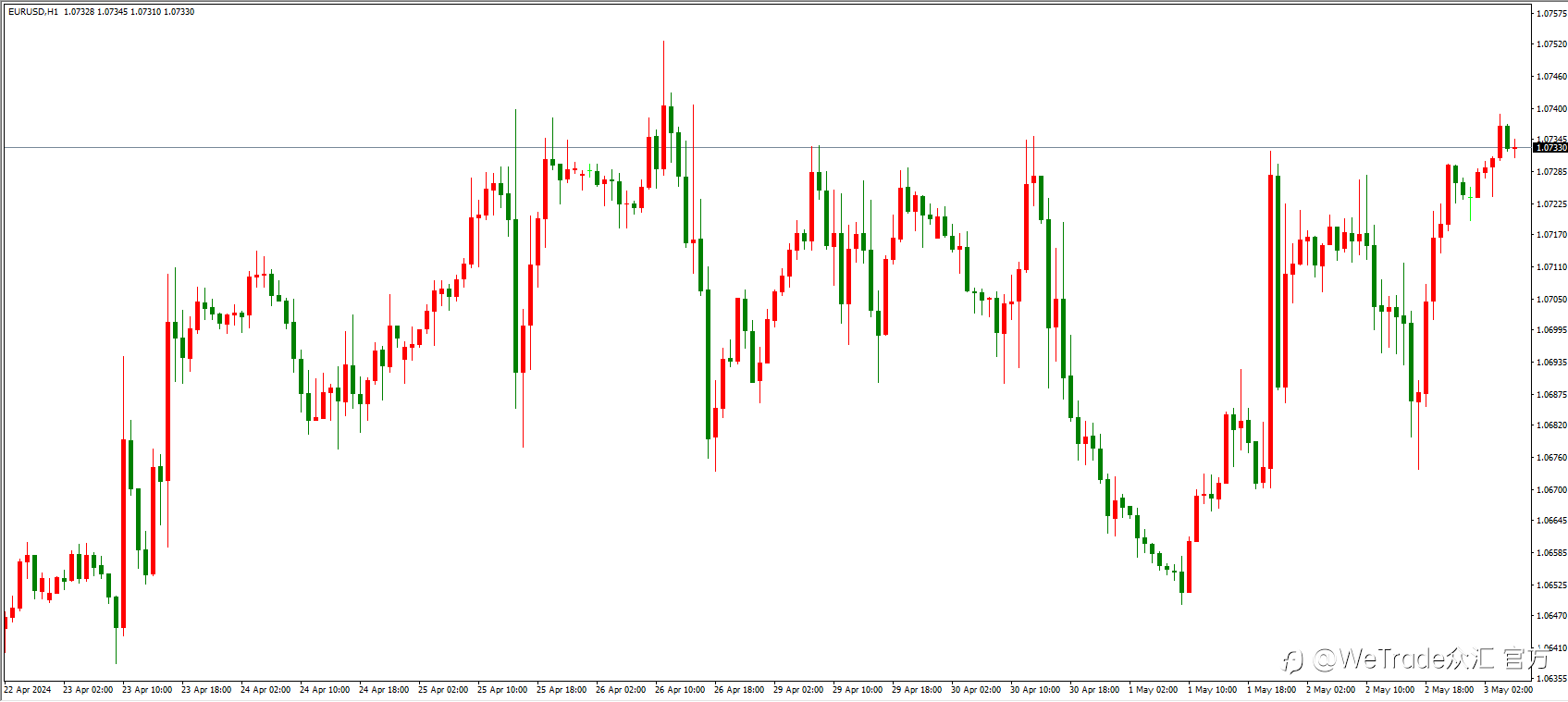Click the 1 May 18:00 time label
Screen dimensions: 1568x702
point(1272,690)
